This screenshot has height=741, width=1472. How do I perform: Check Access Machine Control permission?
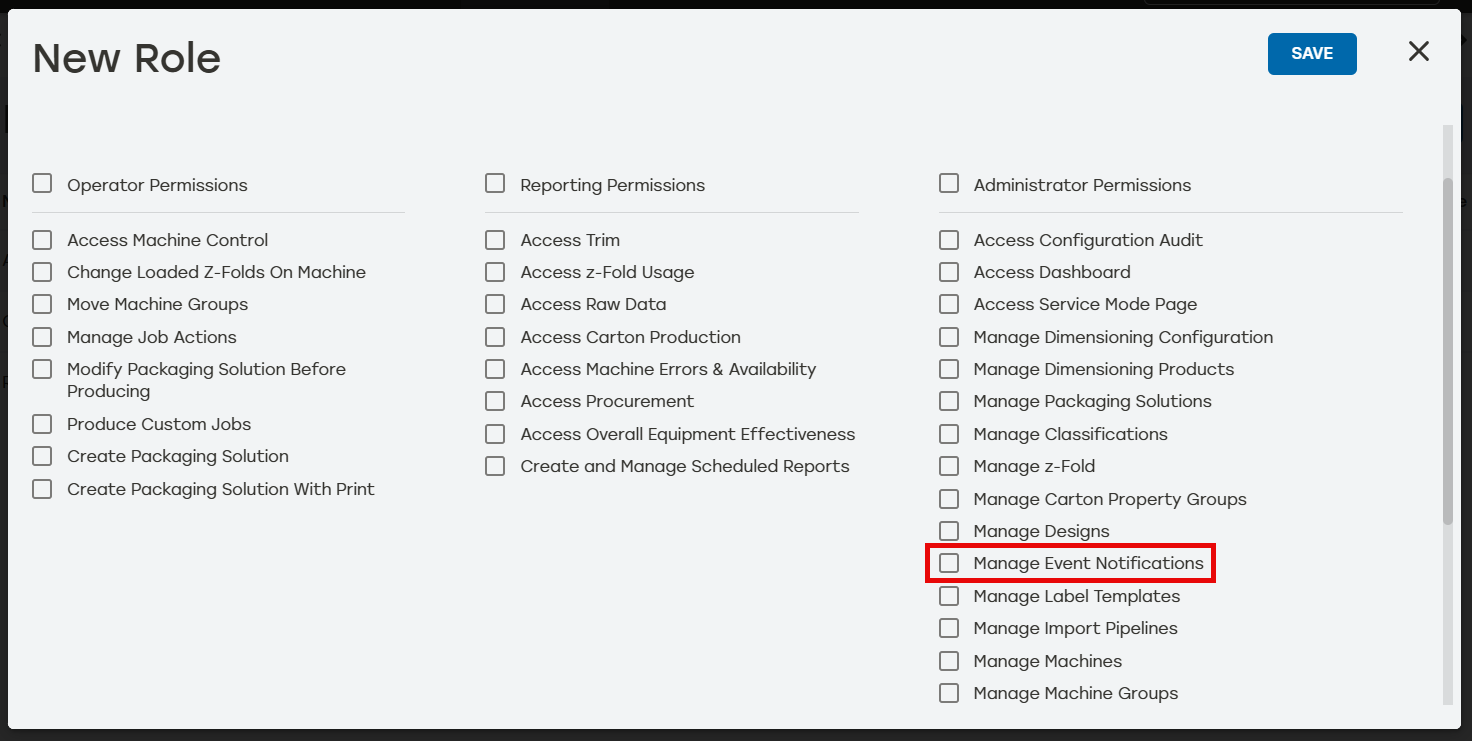[x=42, y=240]
